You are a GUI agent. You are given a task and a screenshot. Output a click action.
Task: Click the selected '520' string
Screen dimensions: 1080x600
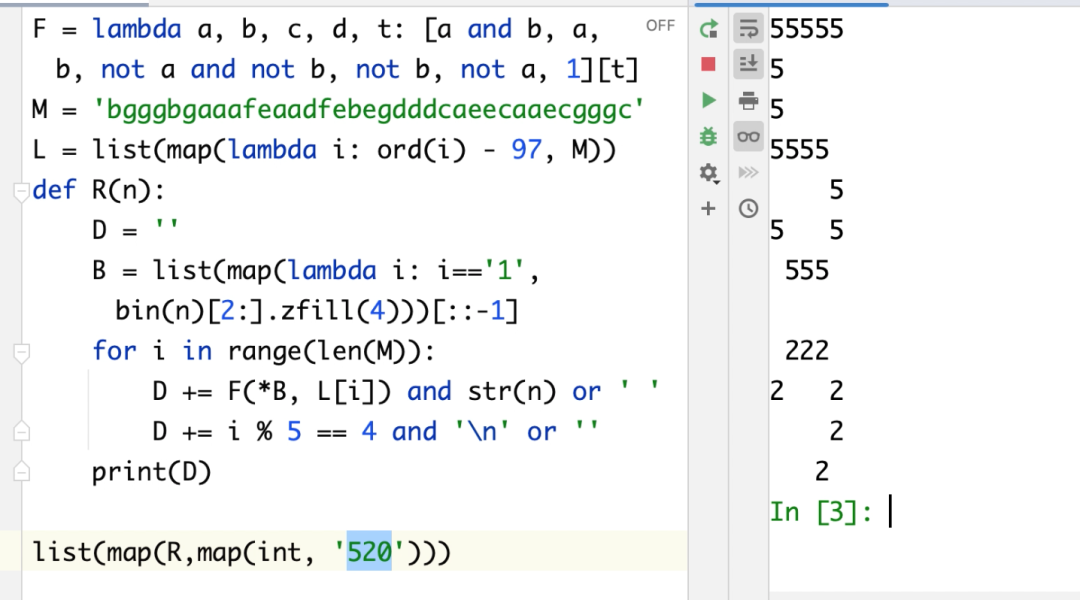pyautogui.click(x=369, y=552)
